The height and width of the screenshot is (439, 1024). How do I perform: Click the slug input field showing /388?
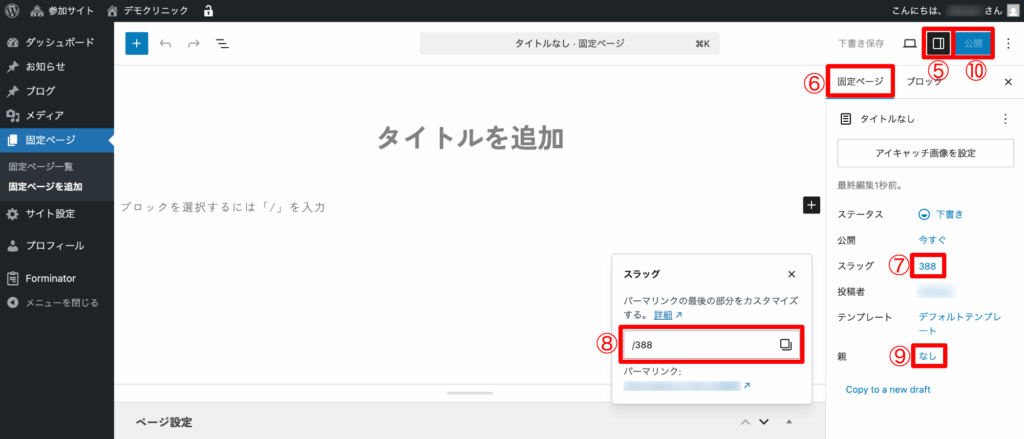(700, 344)
